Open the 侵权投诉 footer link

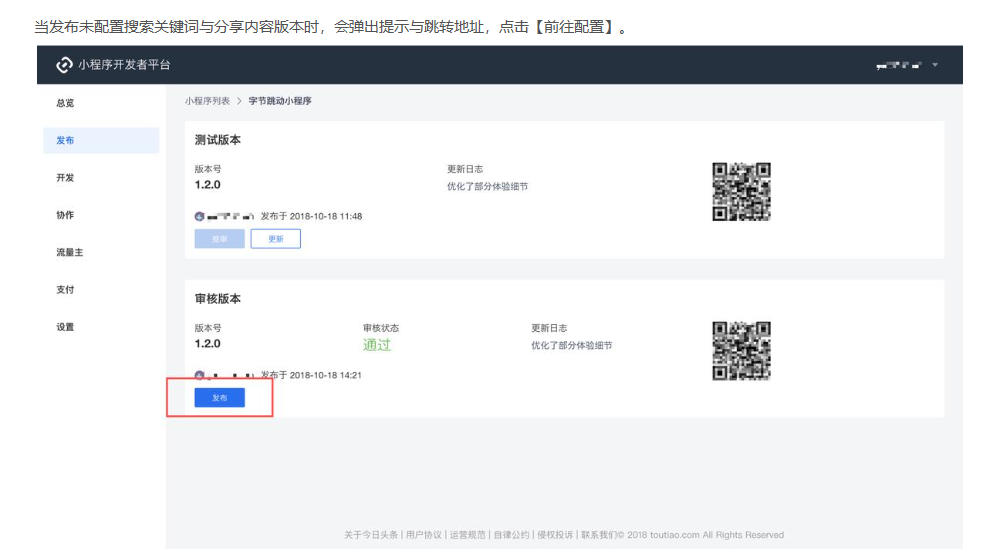[555, 535]
